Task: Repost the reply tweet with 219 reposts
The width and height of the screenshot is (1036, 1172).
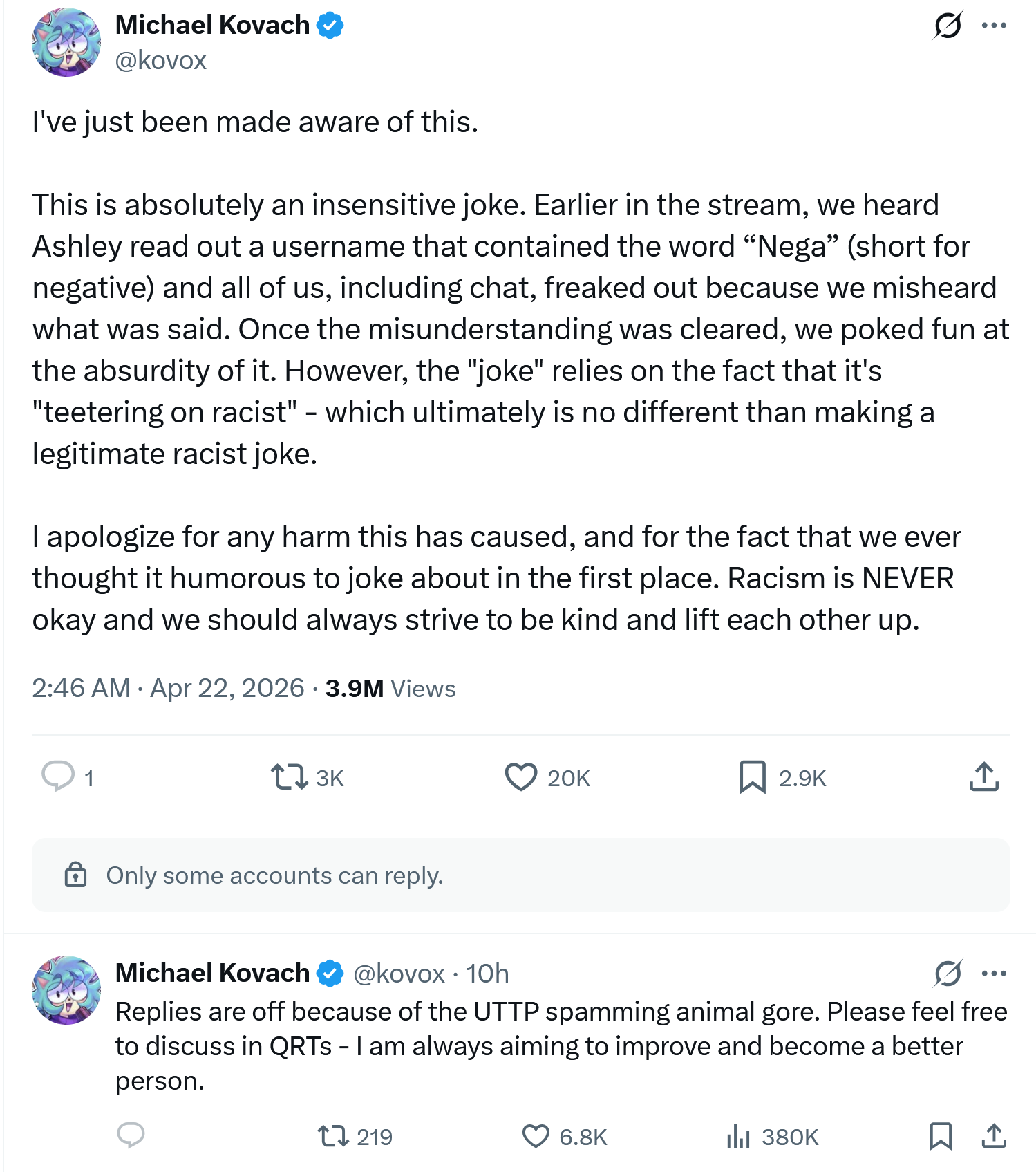Action: (x=333, y=1135)
